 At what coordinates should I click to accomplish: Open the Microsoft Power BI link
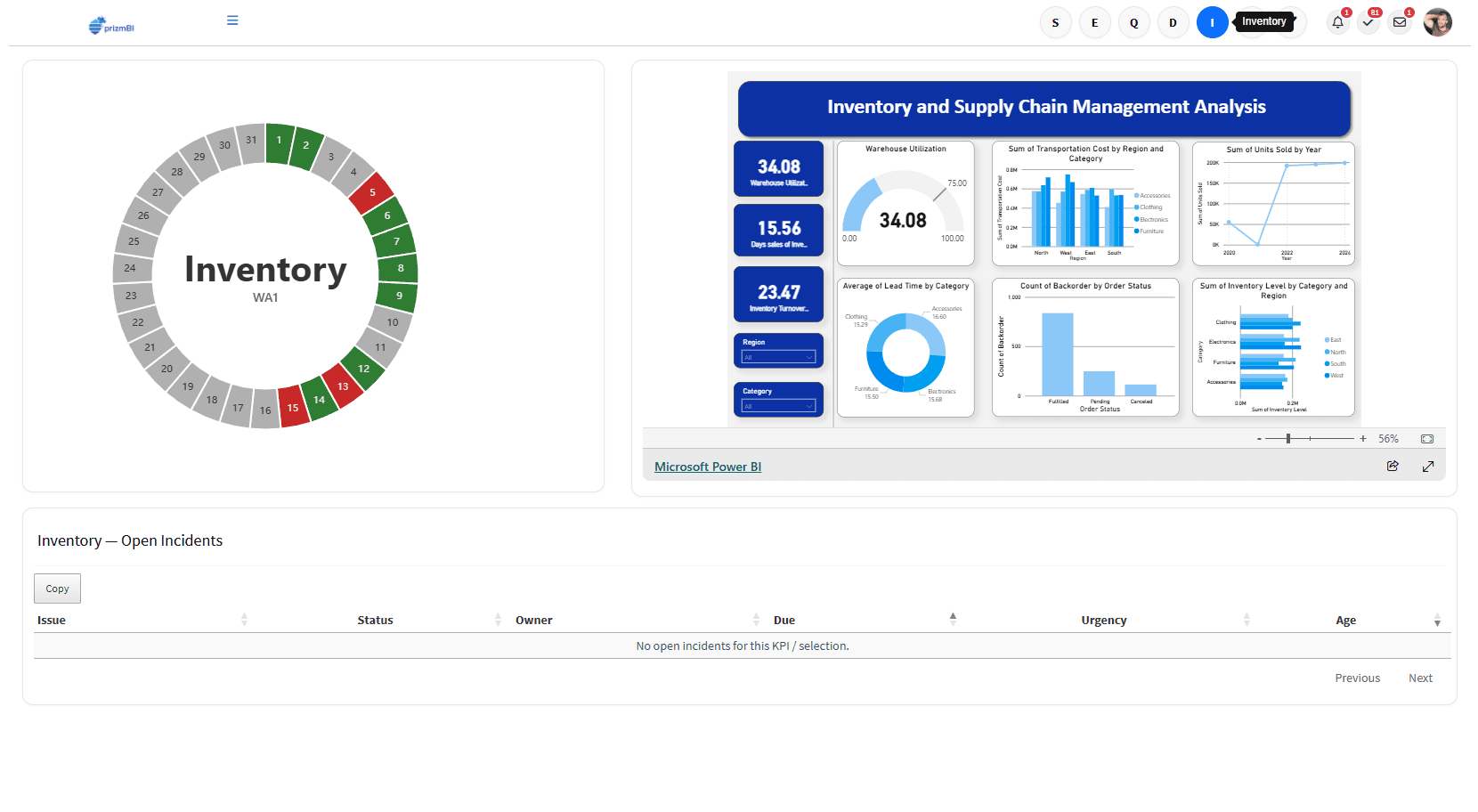(707, 466)
